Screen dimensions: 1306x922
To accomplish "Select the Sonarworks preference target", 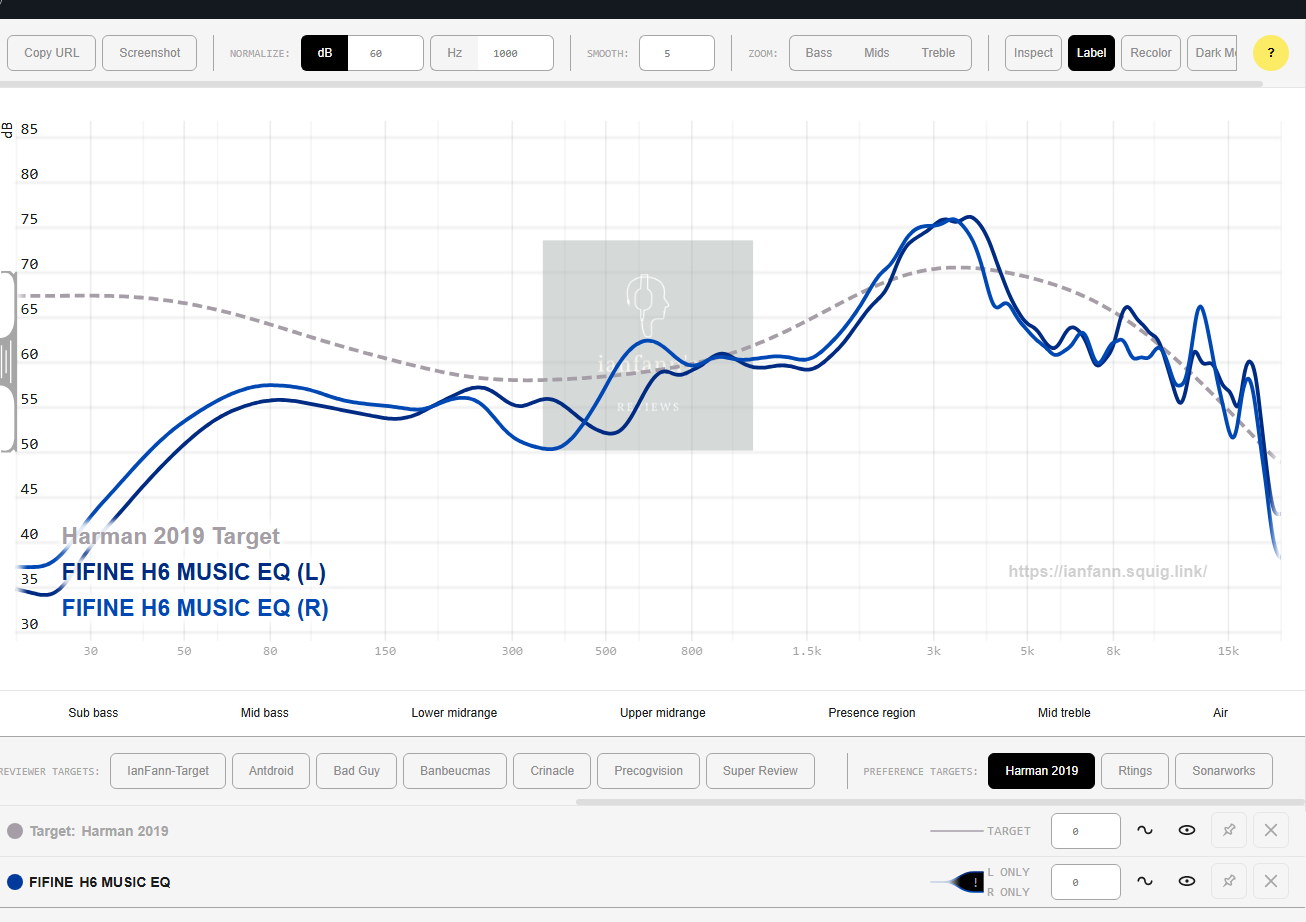I will point(1223,771).
